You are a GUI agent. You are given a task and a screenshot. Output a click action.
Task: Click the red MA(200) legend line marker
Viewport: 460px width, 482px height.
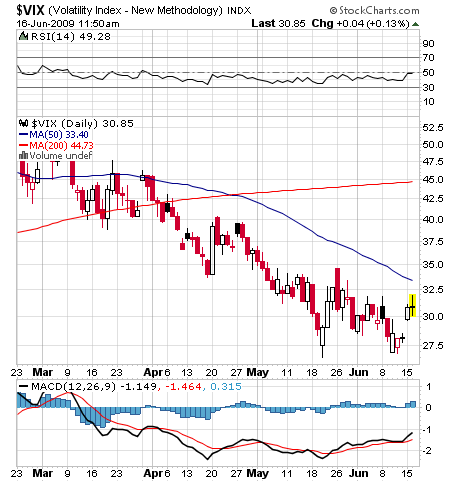23,145
